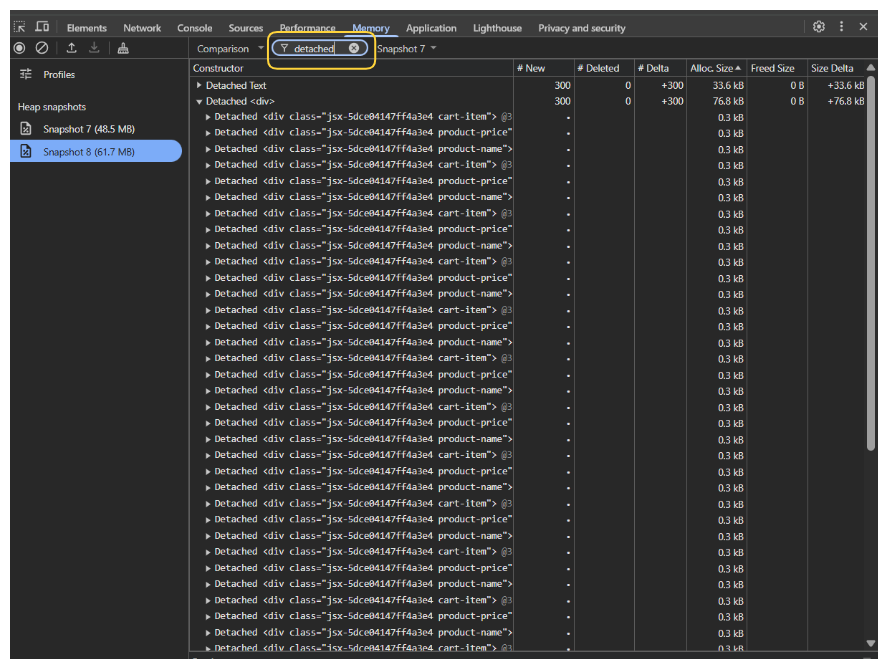887x669 pixels.
Task: Click the load profile upload icon
Action: (71, 48)
